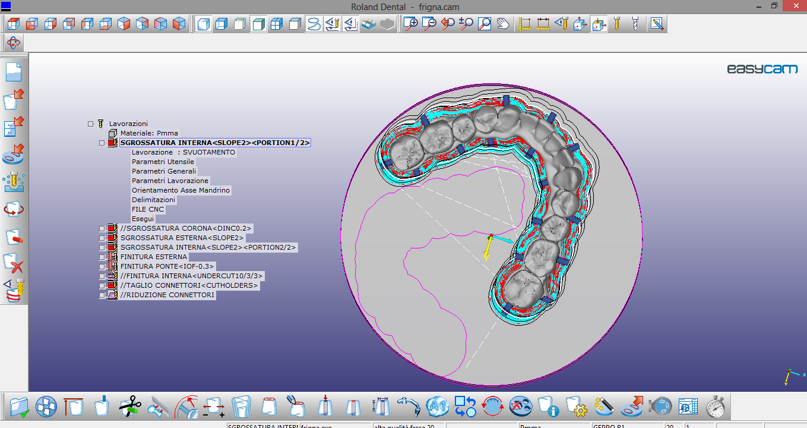Toggle checkbox next to //SGROSSATURA CORONA<DINC0.2>
The image size is (807, 428).
coord(102,229)
